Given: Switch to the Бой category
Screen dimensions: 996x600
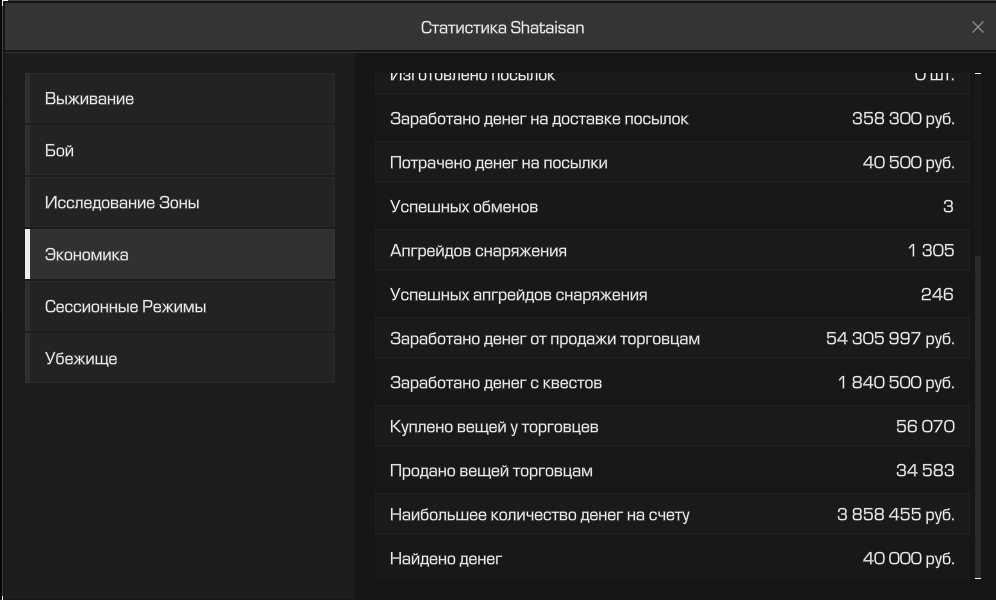Looking at the screenshot, I should [180, 150].
